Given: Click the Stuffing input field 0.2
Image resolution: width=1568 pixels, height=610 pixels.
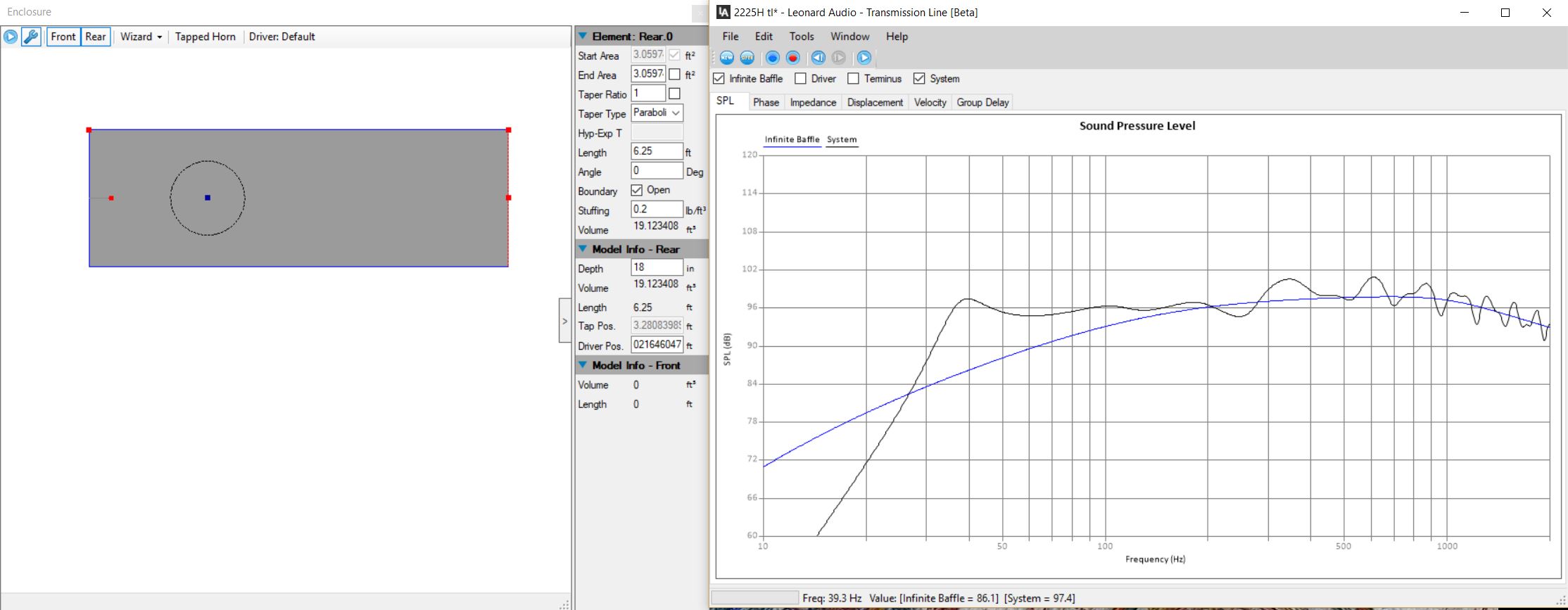Looking at the screenshot, I should point(657,210).
